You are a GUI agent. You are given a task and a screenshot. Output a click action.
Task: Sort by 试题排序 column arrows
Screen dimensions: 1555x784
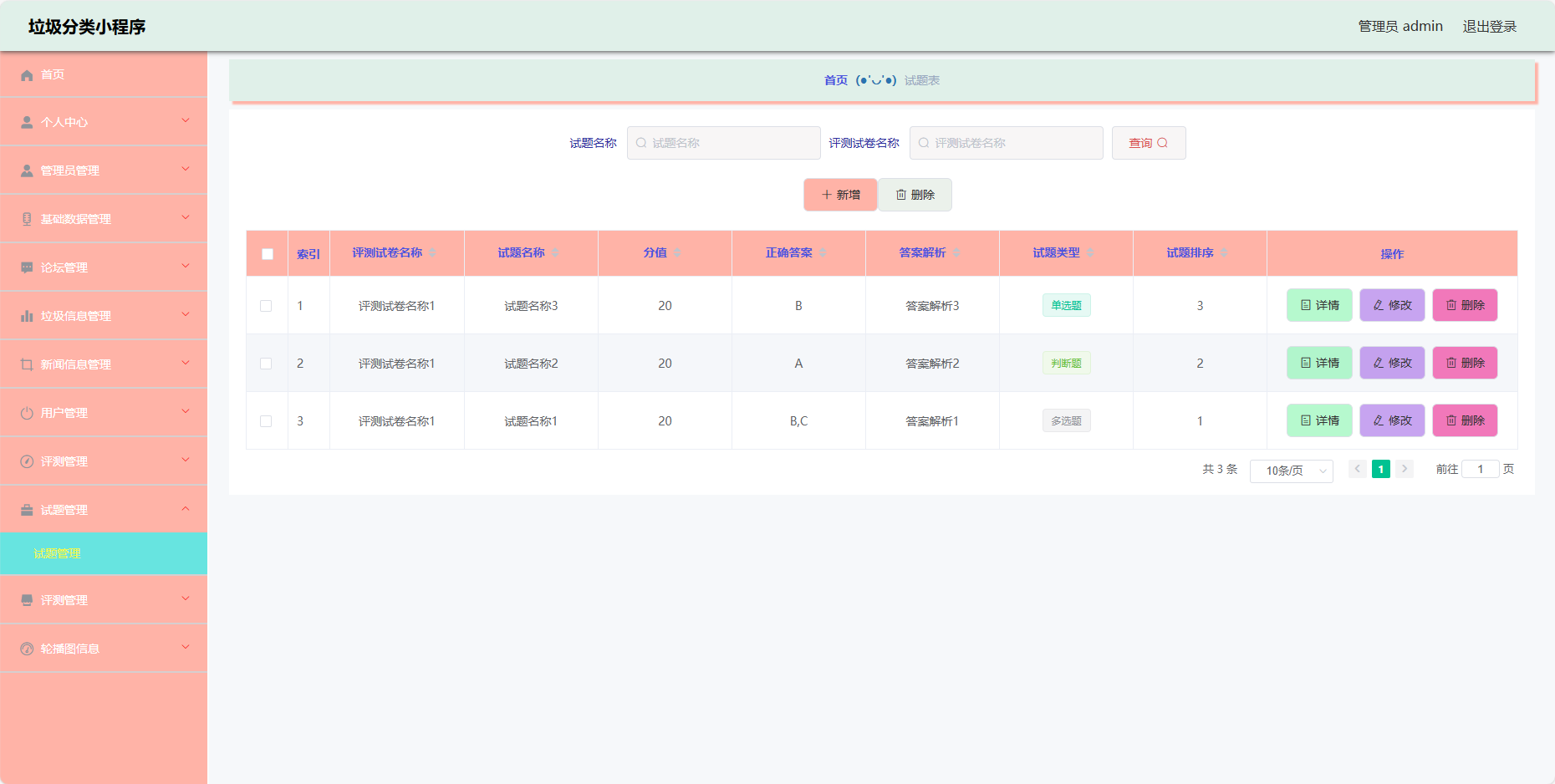coord(1224,252)
